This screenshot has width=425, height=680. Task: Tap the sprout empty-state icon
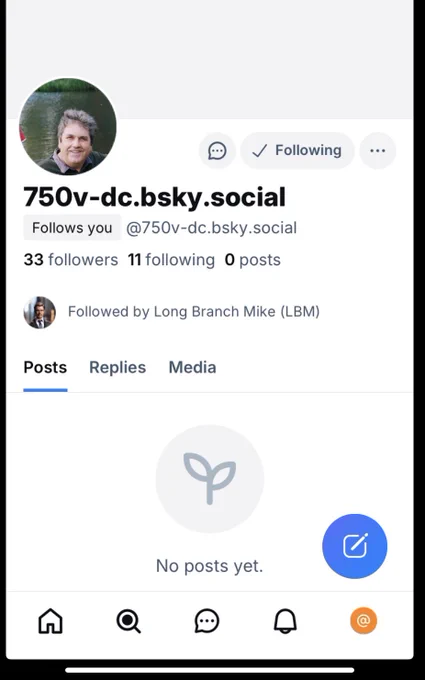[209, 479]
